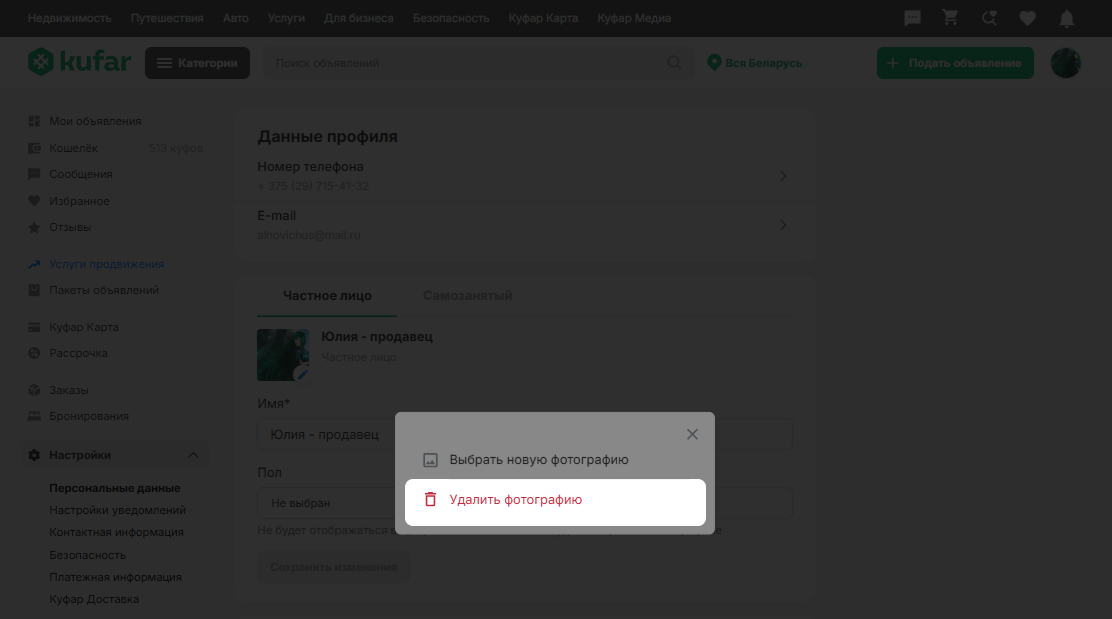Click the edit pencil on profile photo
Viewport: 1112px width, 619px height.
pos(301,374)
